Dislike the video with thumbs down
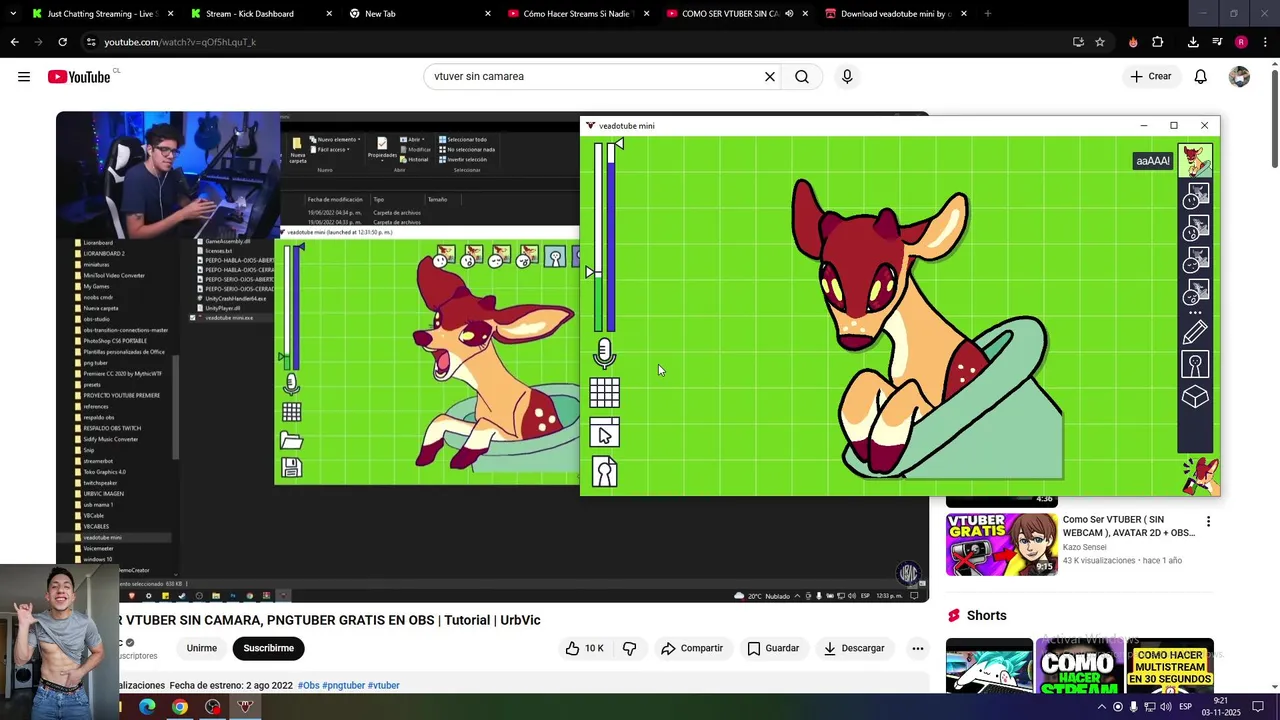This screenshot has width=1280, height=720. [629, 648]
